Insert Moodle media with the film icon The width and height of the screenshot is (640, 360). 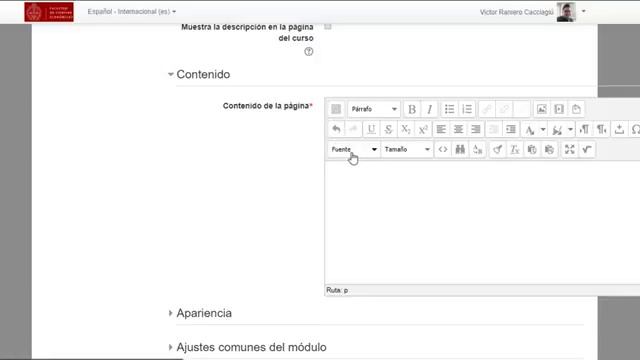coord(559,109)
